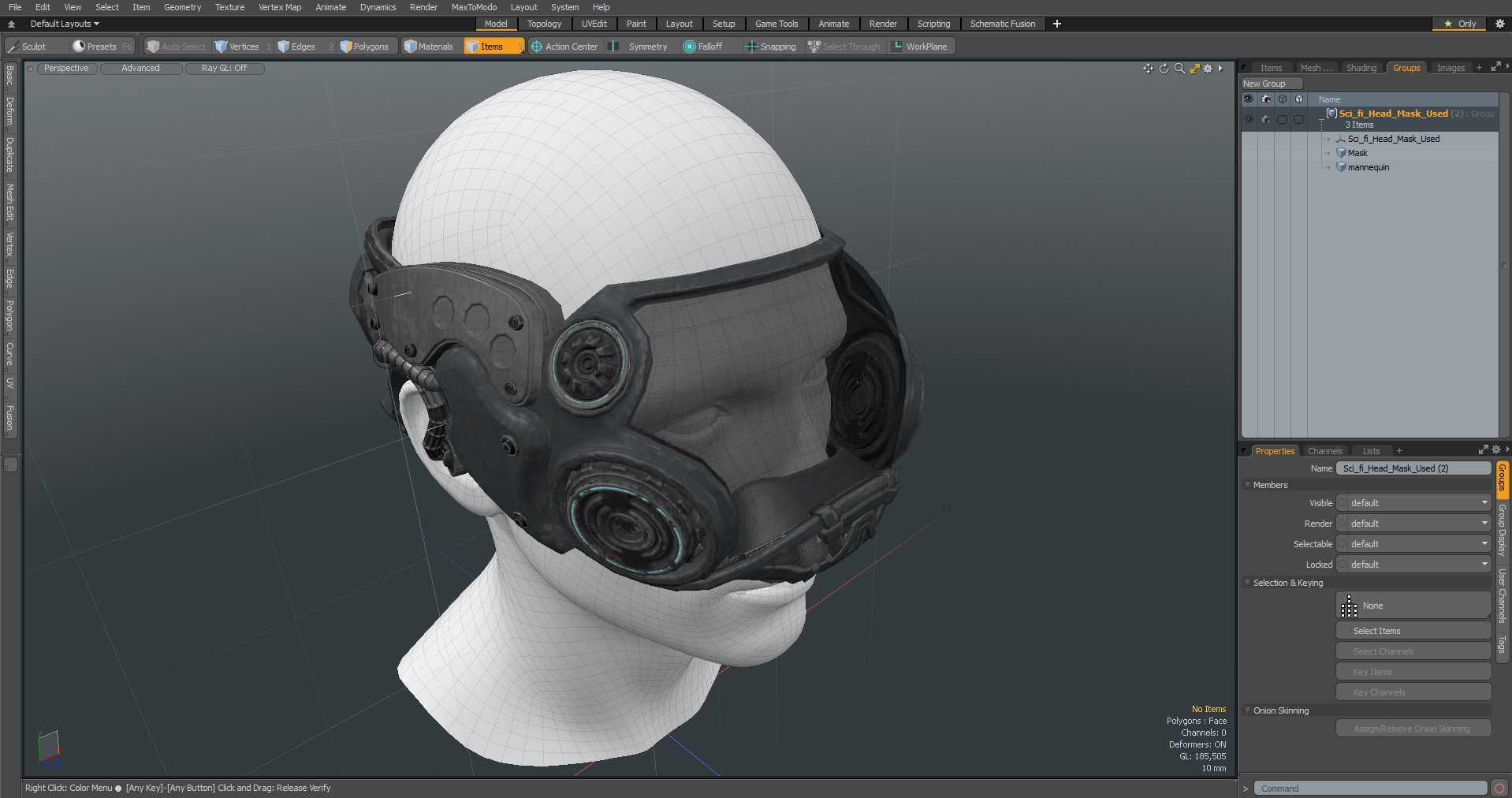Toggle locked checkbox for Sci_fi_Head_Mask_Used group
This screenshot has width=1512, height=798.
click(1298, 119)
